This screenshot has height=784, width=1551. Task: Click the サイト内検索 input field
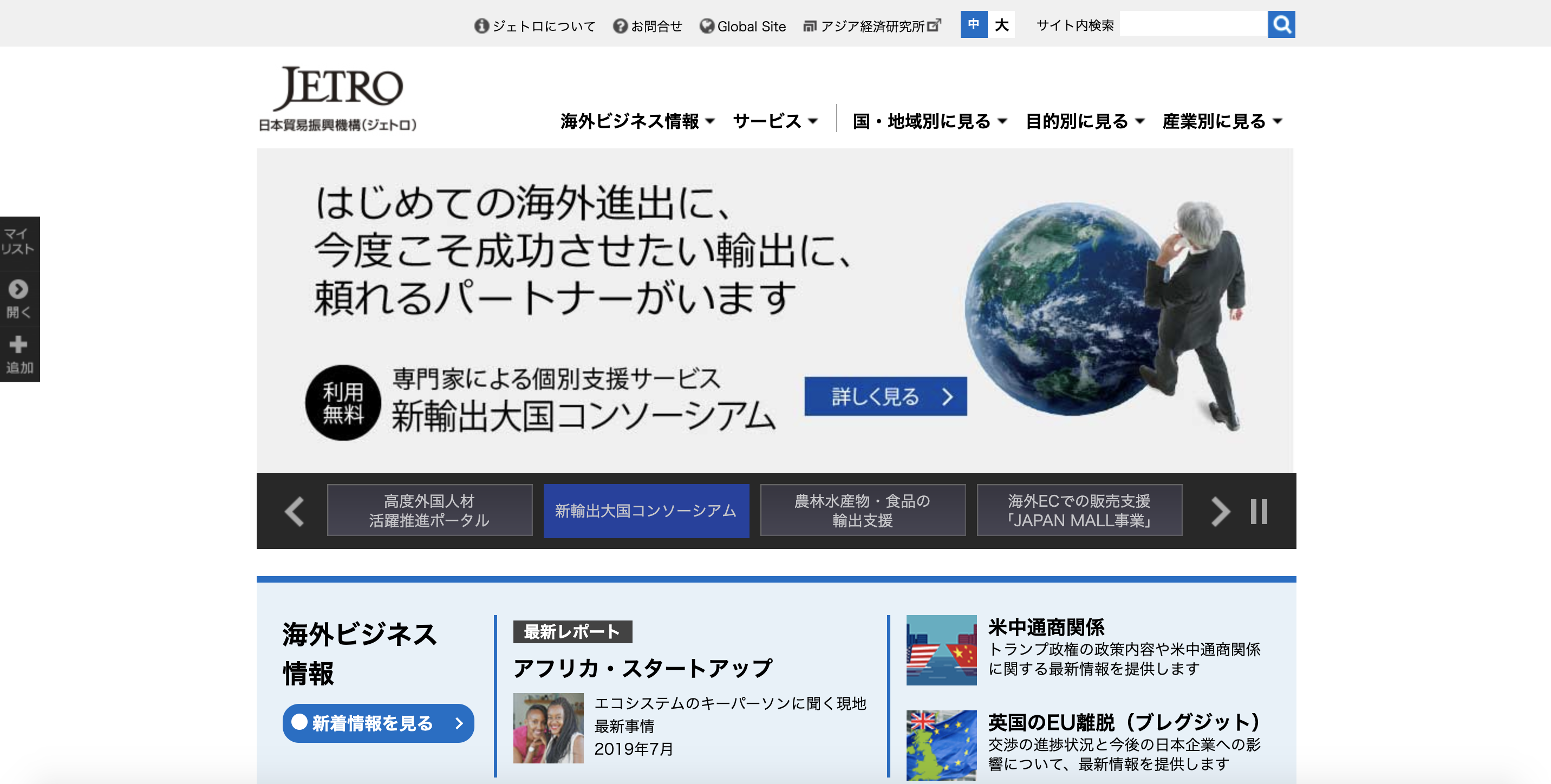(x=1192, y=25)
